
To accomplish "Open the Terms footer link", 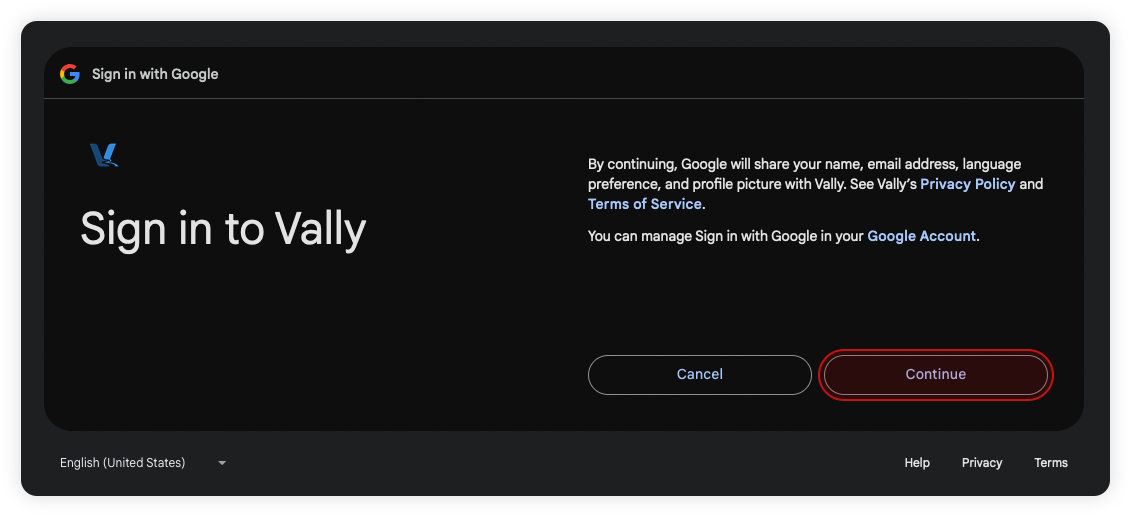I will pos(1051,463).
